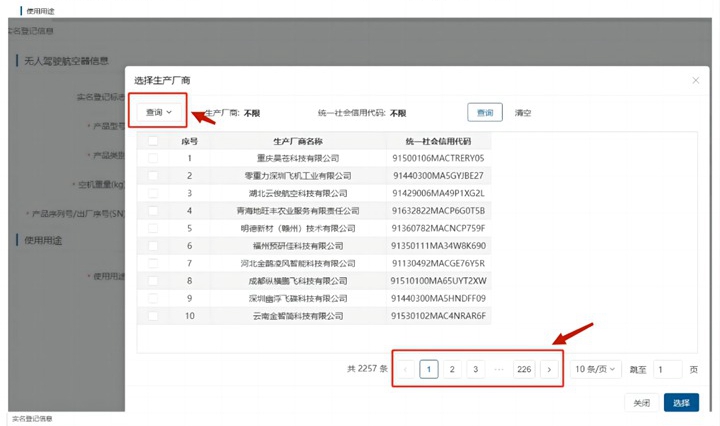Go to last page 226
The height and width of the screenshot is (426, 720).
(x=524, y=369)
